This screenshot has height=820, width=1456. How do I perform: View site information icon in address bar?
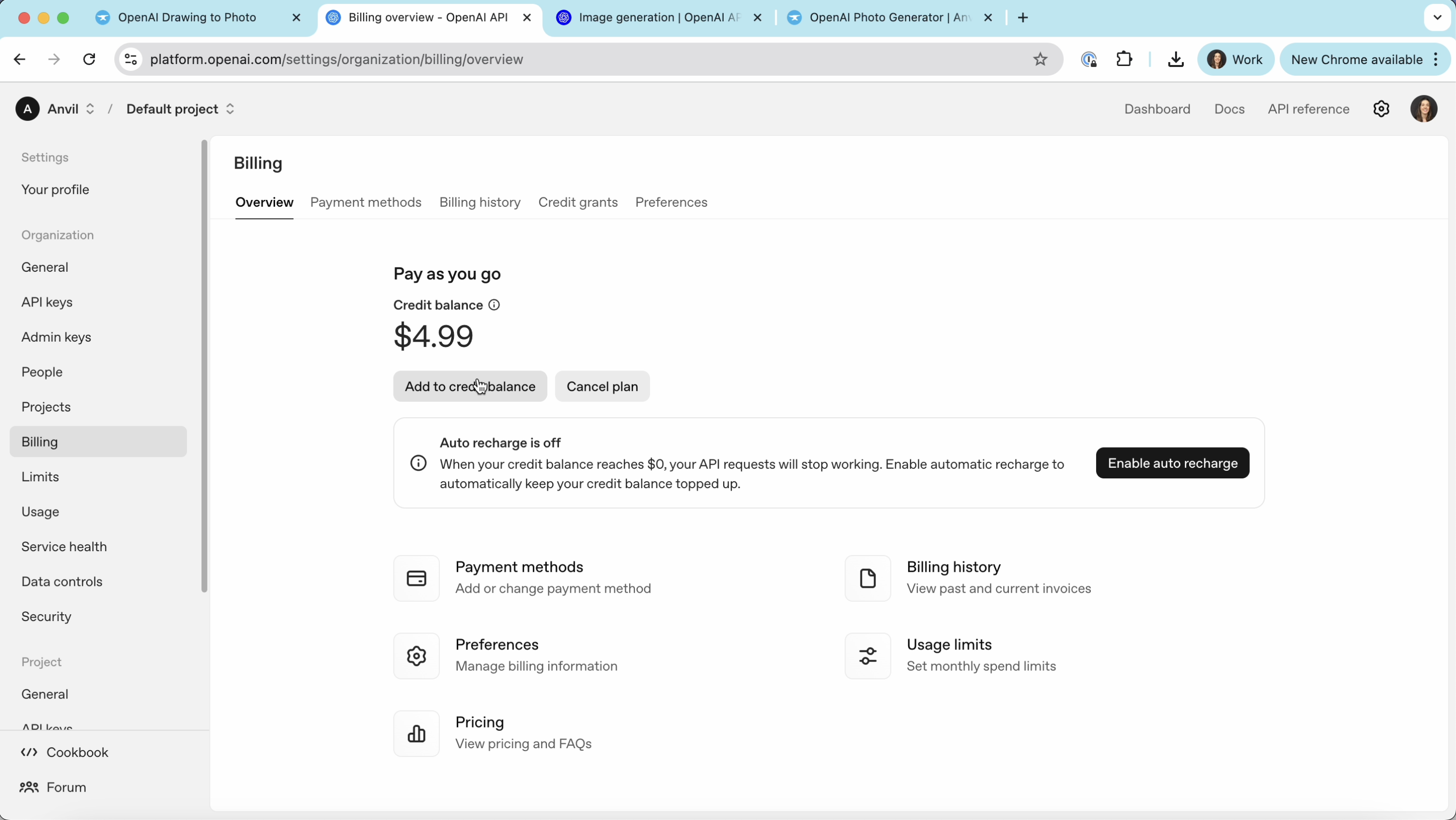coord(131,59)
